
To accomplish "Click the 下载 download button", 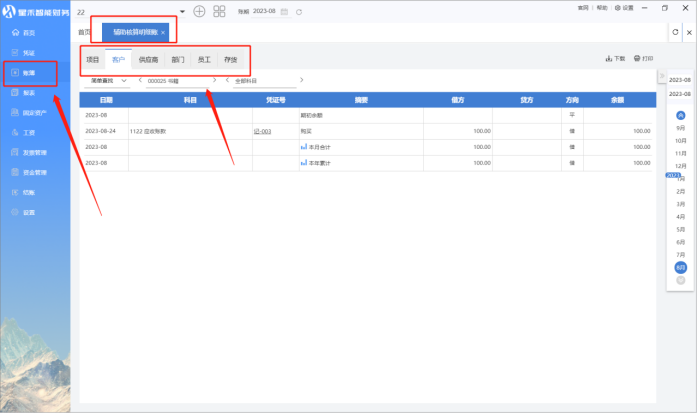I will (615, 59).
